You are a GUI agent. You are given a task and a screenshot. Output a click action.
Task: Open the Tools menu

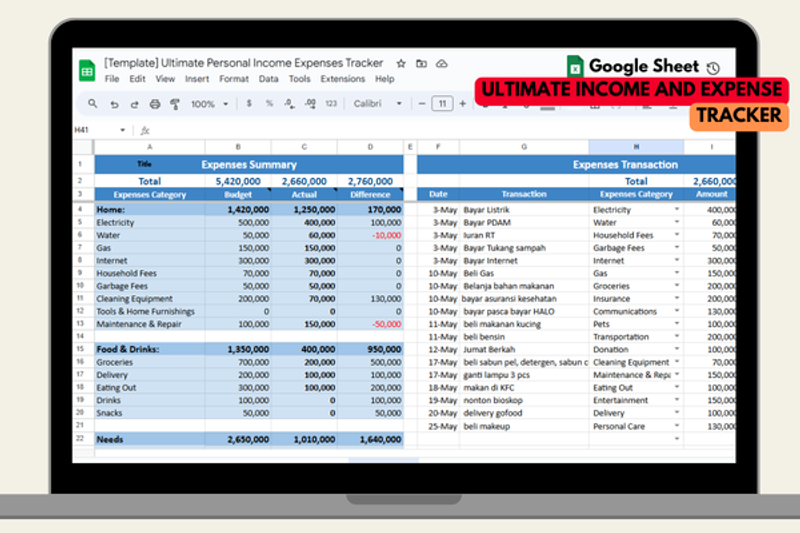pyautogui.click(x=299, y=79)
